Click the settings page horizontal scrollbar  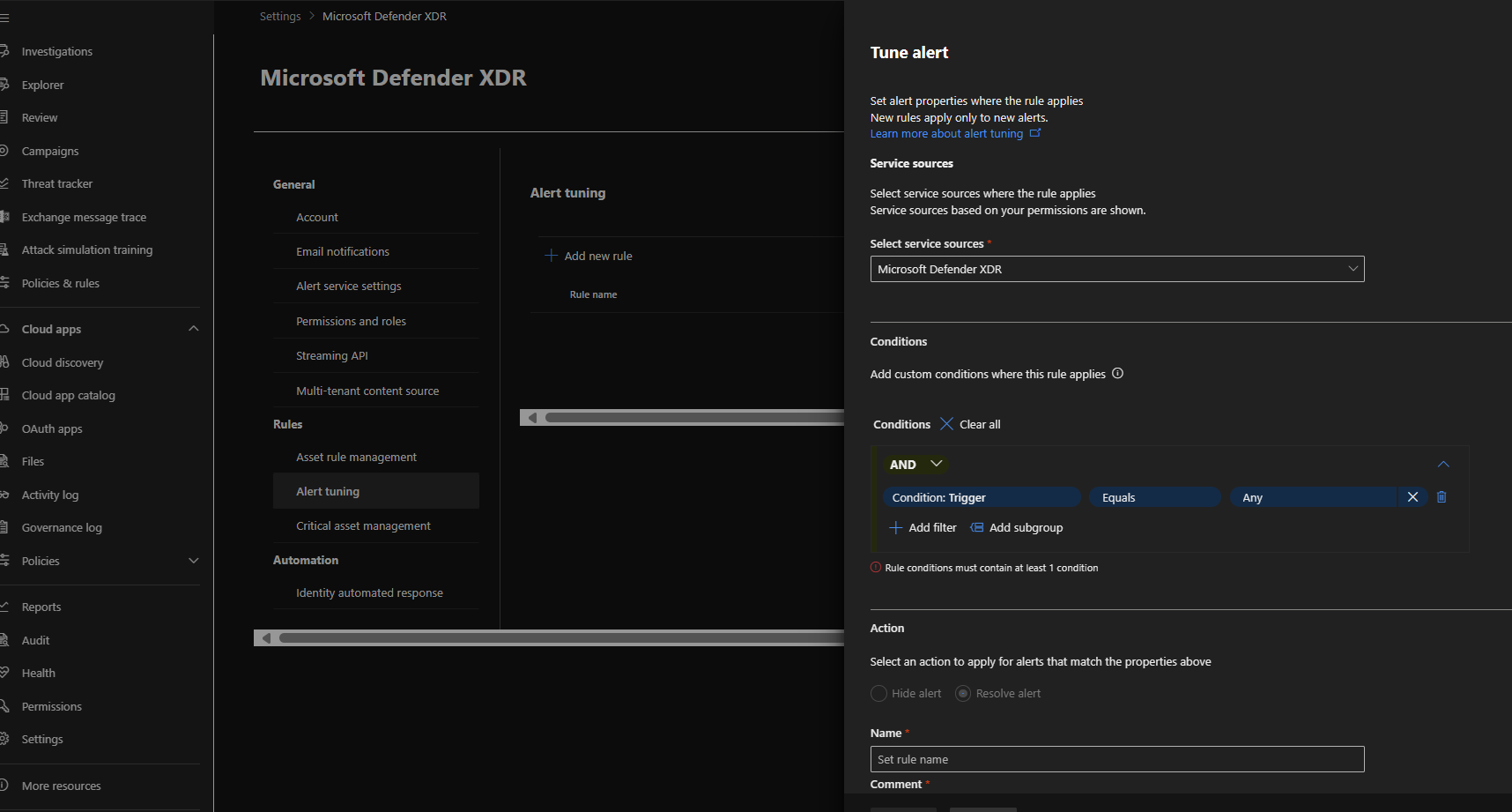point(561,637)
